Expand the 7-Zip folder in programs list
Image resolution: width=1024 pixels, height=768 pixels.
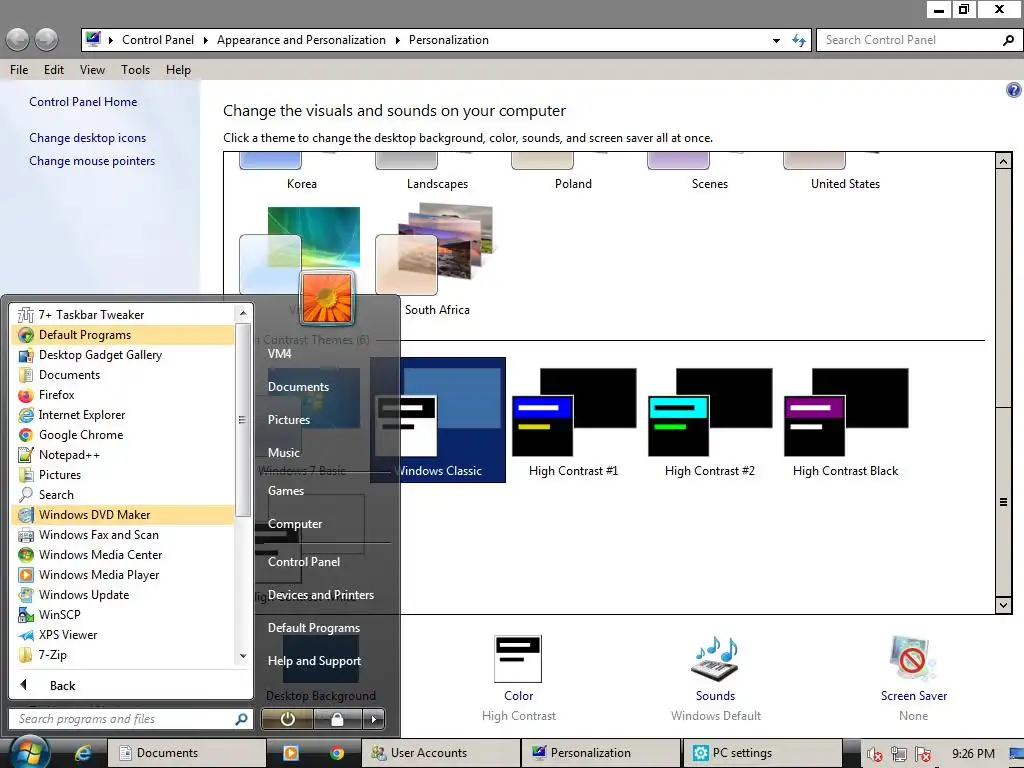point(122,655)
